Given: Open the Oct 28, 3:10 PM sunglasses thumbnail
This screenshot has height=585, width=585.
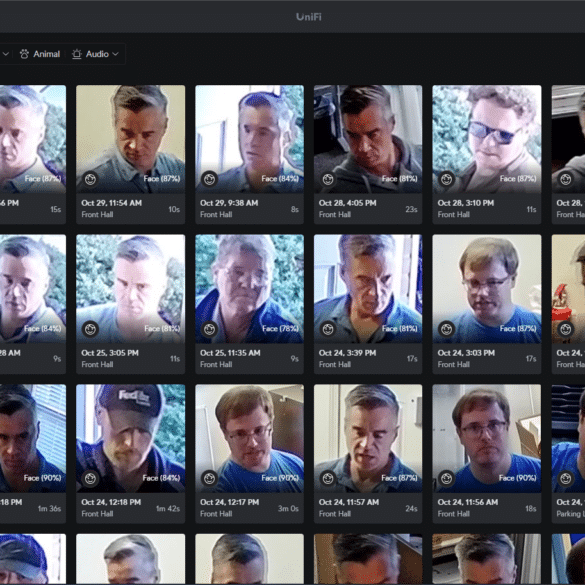Looking at the screenshot, I should (x=487, y=139).
